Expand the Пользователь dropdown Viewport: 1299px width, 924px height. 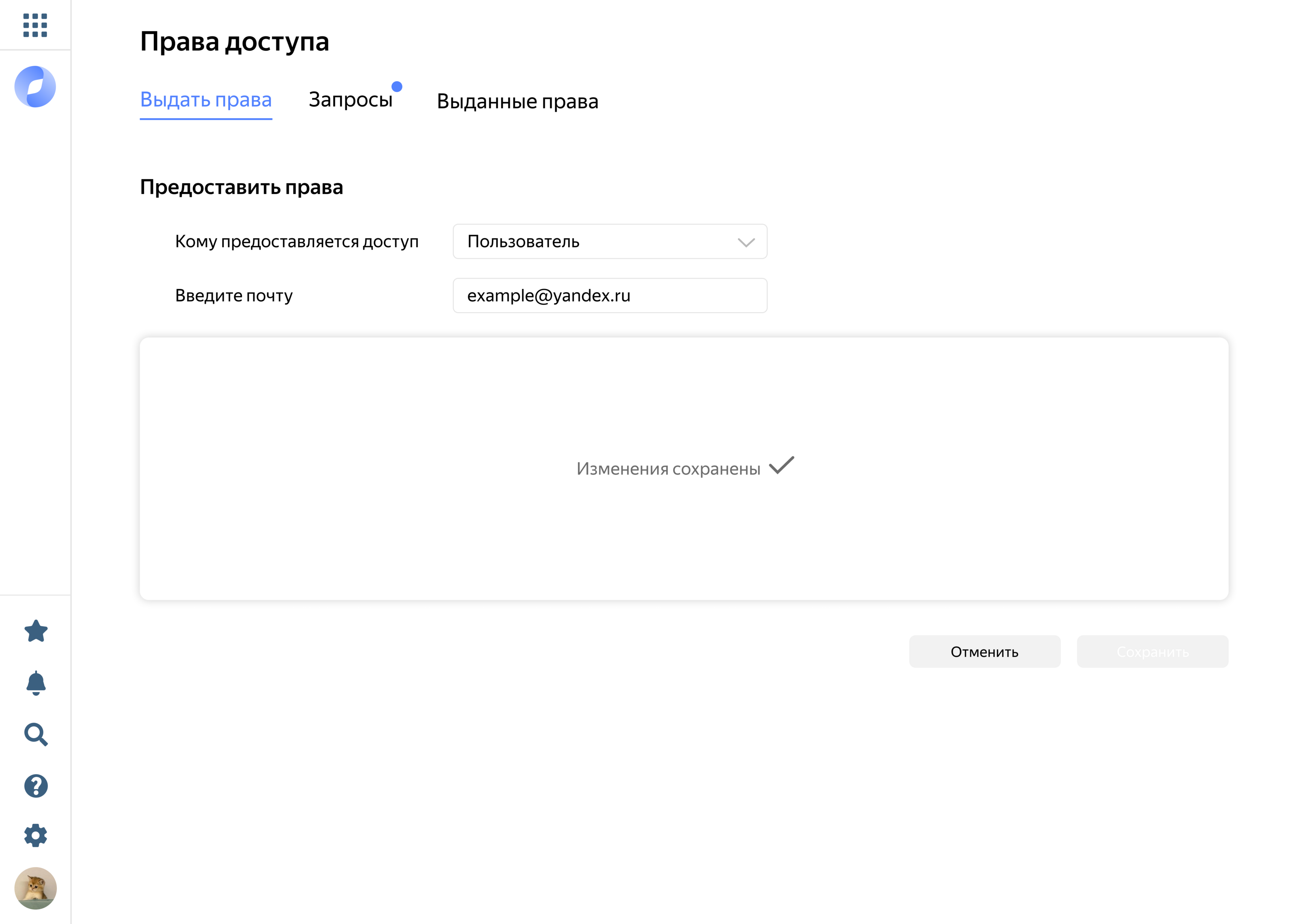[x=609, y=241]
